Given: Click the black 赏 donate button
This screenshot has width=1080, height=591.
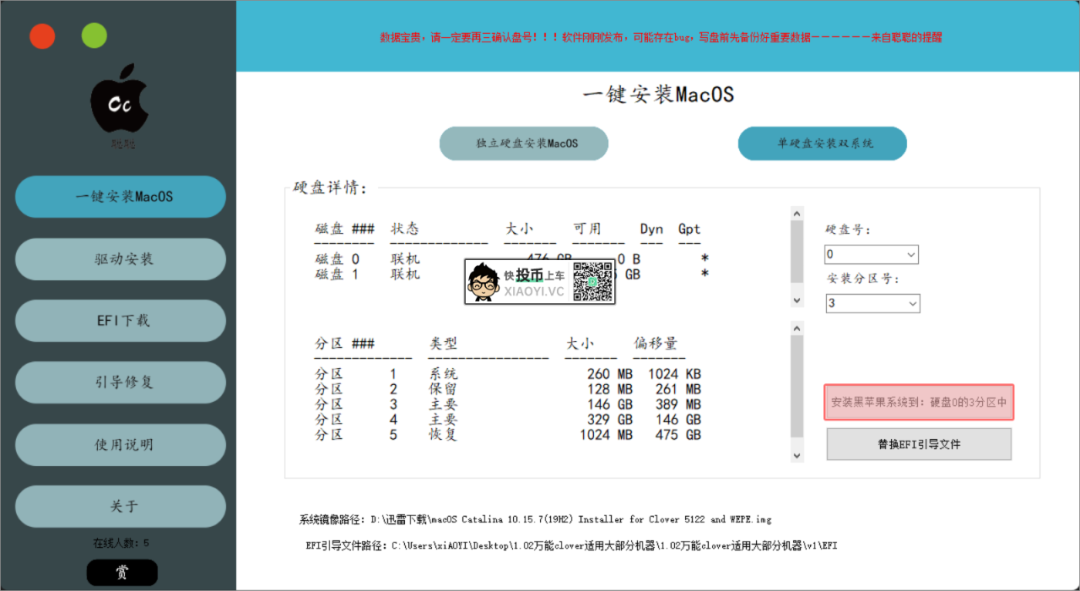Looking at the screenshot, I should (x=122, y=572).
